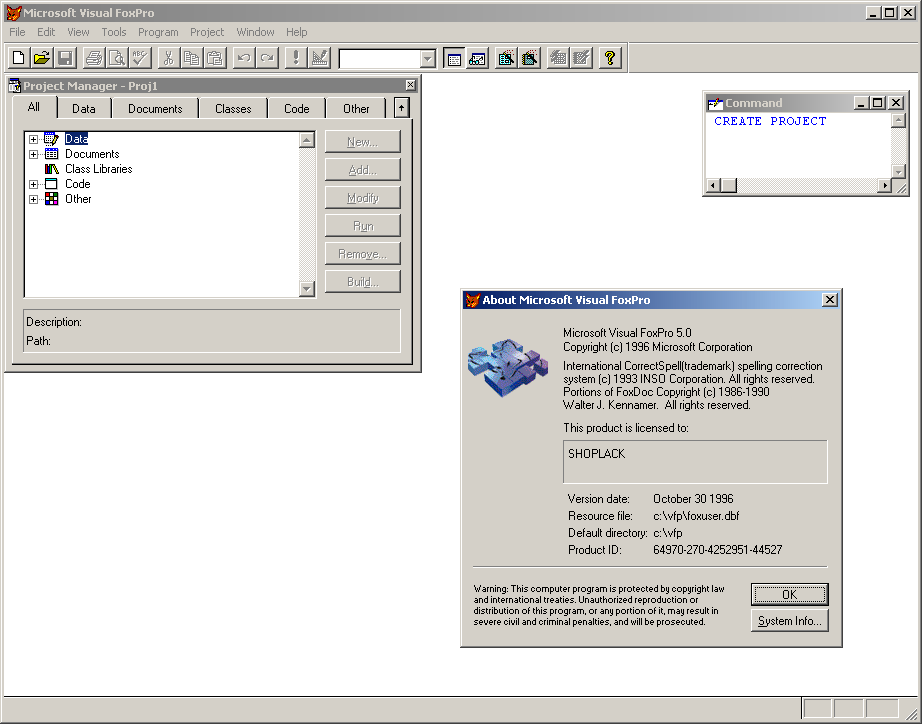Click project tree scrollbar up arrow
Viewport: 922px width, 724px height.
[307, 140]
